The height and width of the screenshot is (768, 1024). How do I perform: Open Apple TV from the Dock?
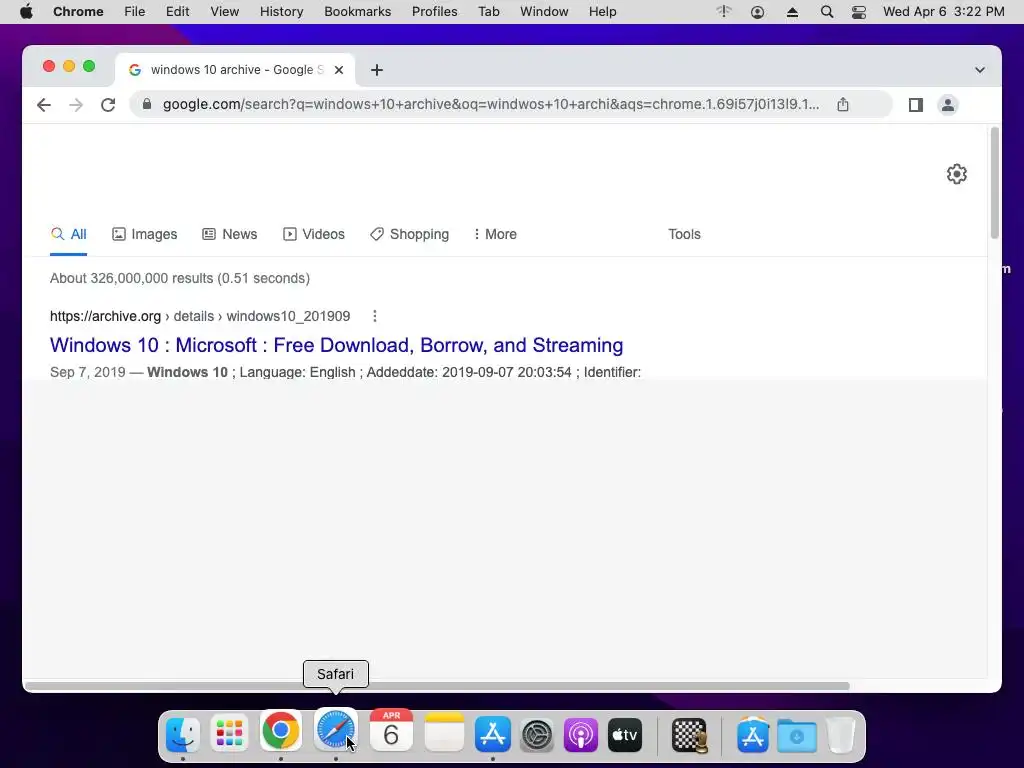coord(624,734)
